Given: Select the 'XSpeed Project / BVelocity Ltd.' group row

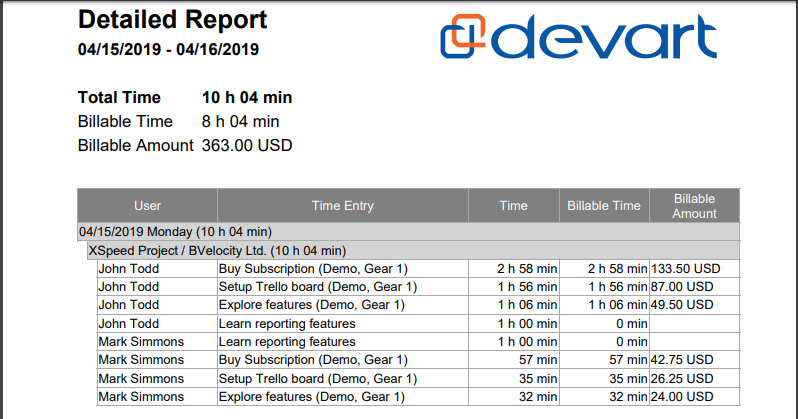Looking at the screenshot, I should 414,250.
